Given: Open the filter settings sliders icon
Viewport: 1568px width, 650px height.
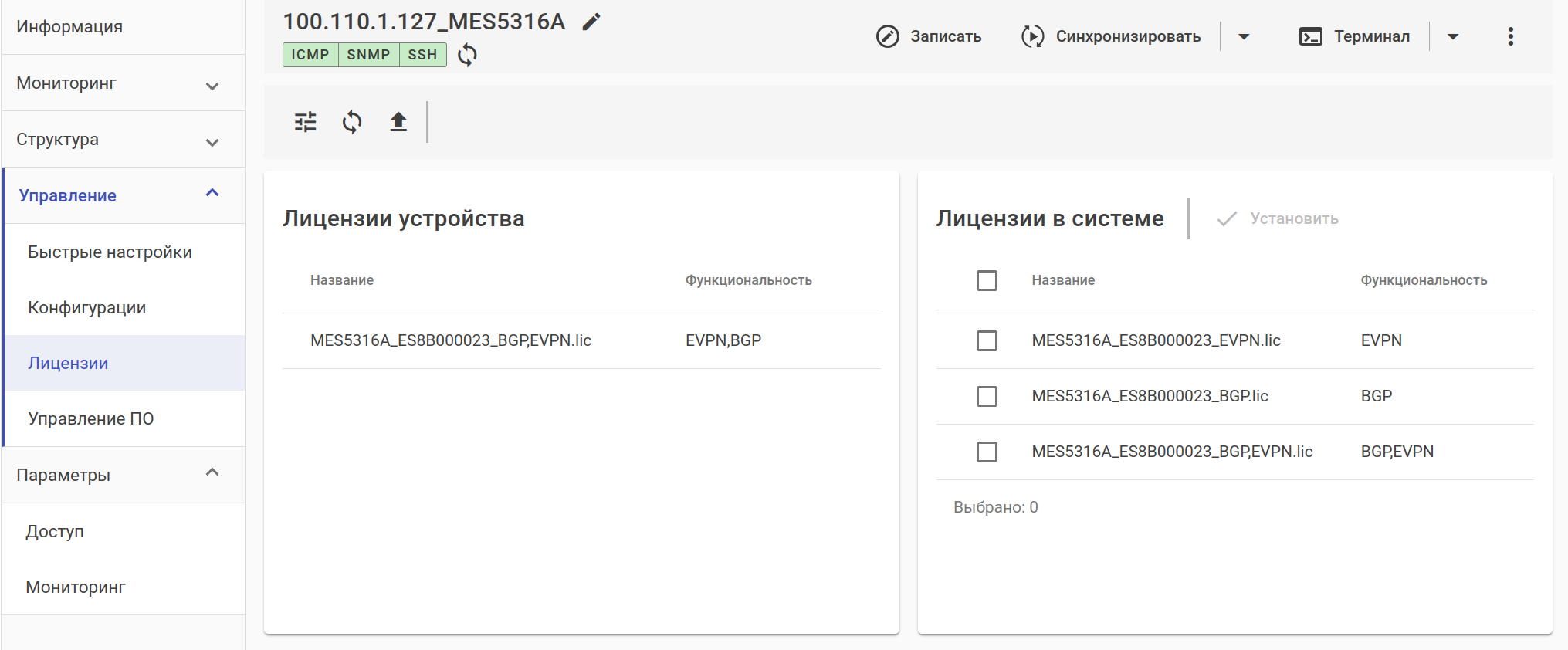Looking at the screenshot, I should (306, 122).
